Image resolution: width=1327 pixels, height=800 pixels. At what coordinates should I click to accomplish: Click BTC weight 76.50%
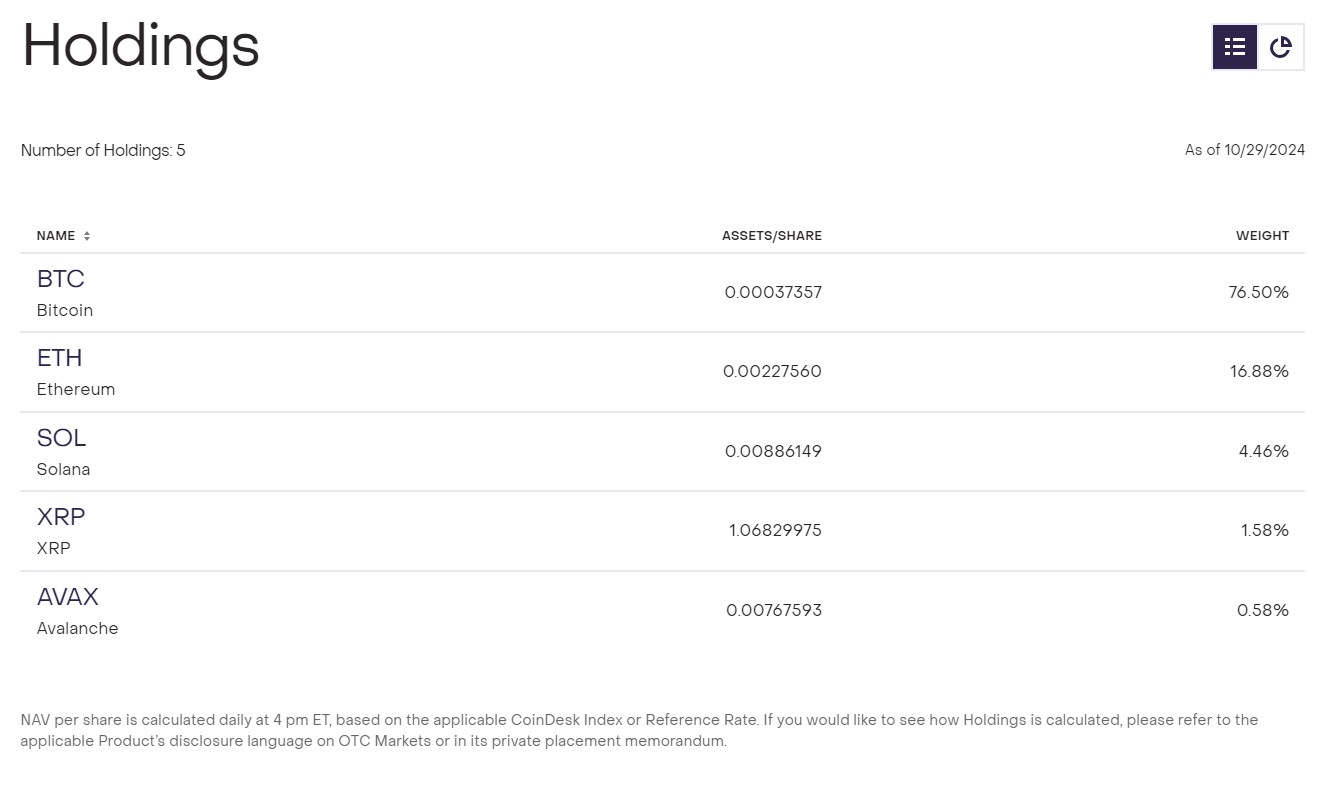1258,292
